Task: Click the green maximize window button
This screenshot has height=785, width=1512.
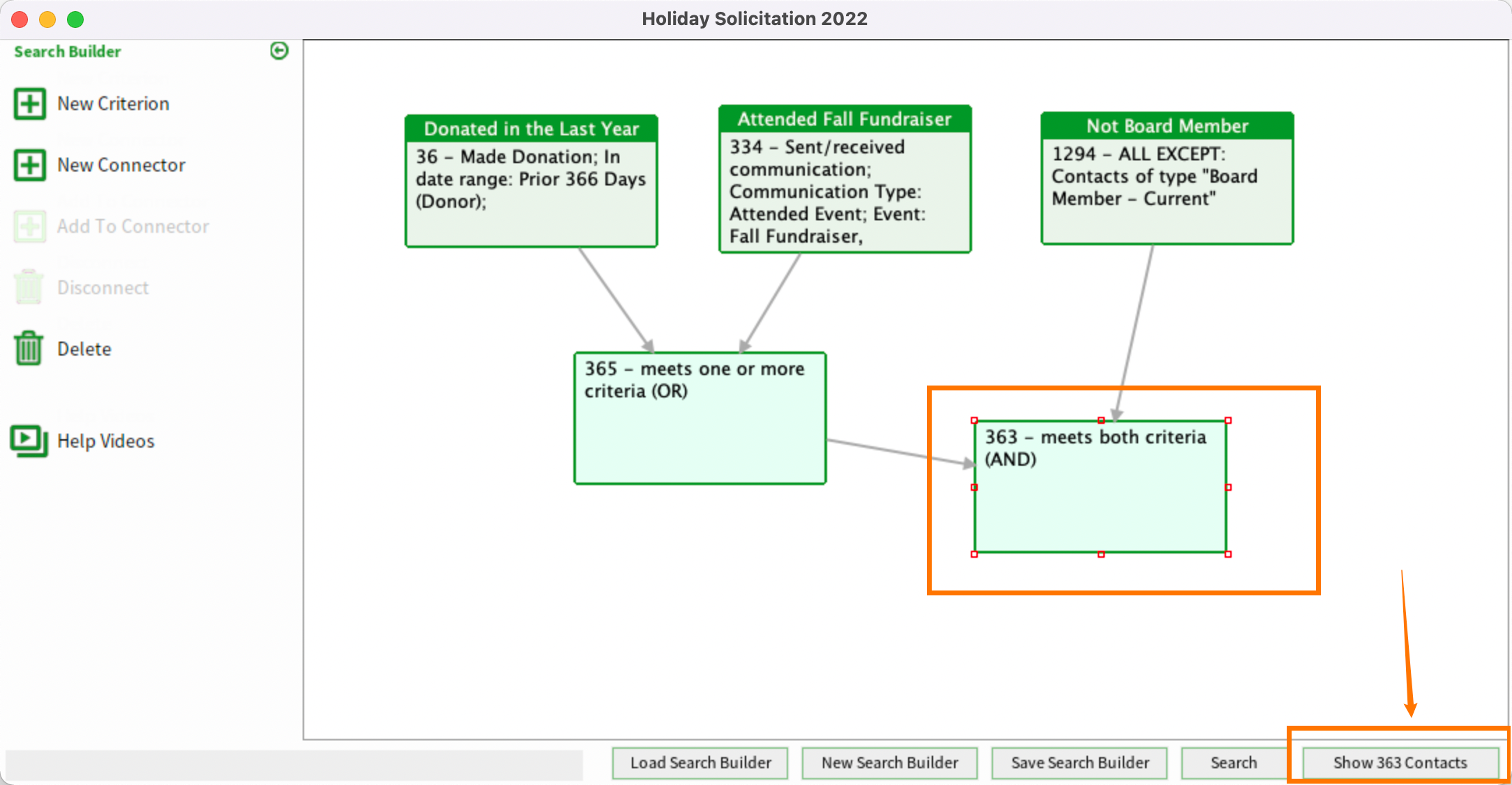Action: [75, 20]
